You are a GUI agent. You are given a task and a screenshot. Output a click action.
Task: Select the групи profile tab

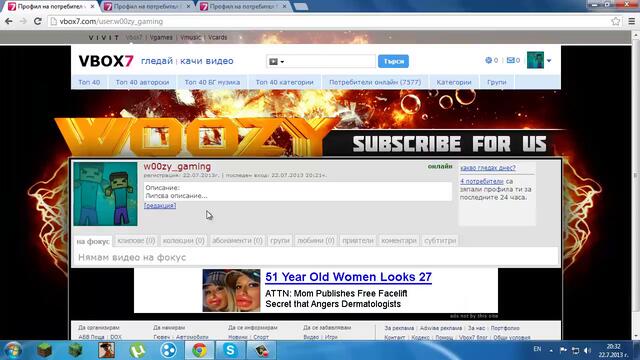pyautogui.click(x=280, y=241)
